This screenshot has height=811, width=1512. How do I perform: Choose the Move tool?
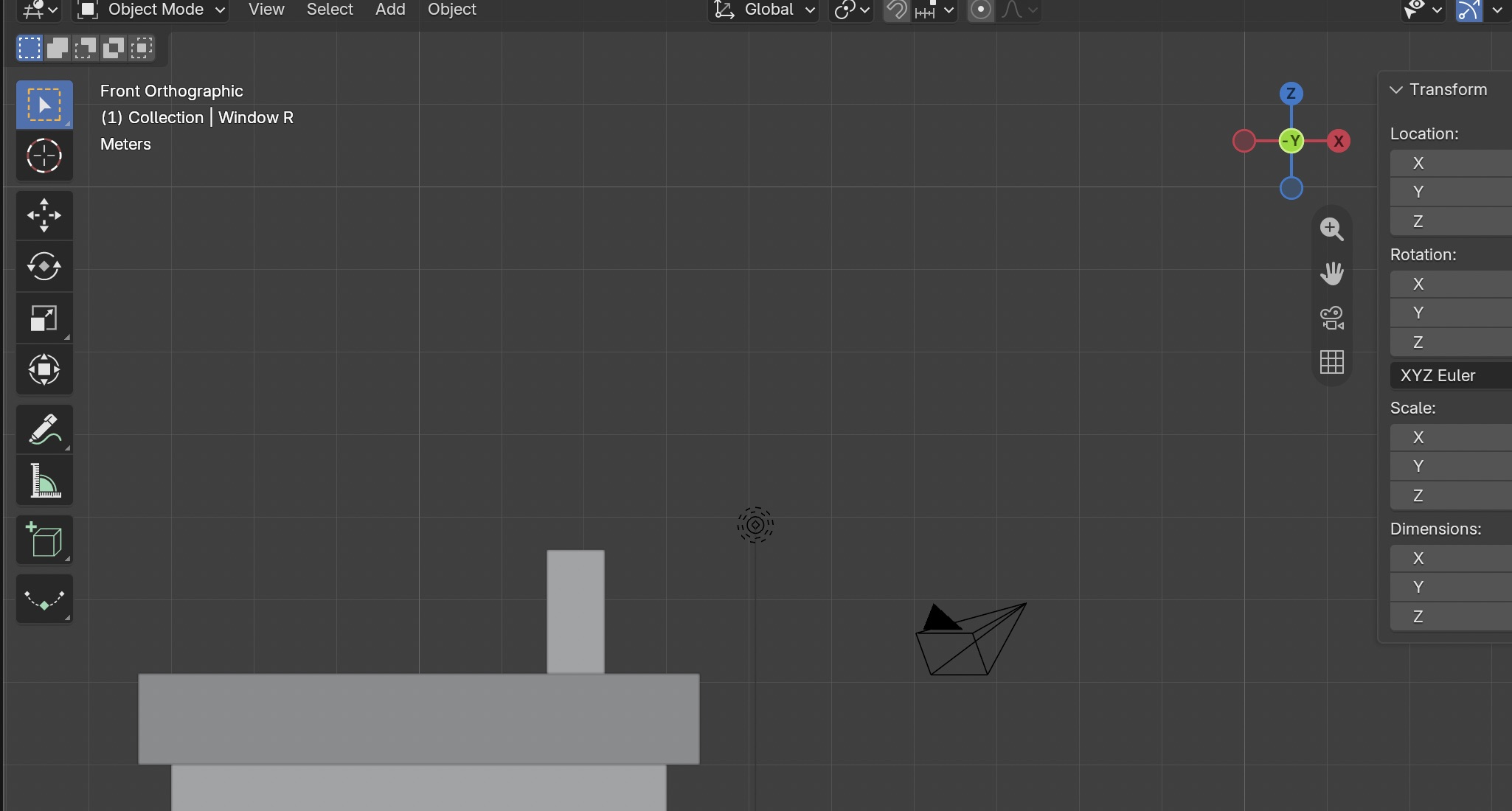click(x=44, y=215)
